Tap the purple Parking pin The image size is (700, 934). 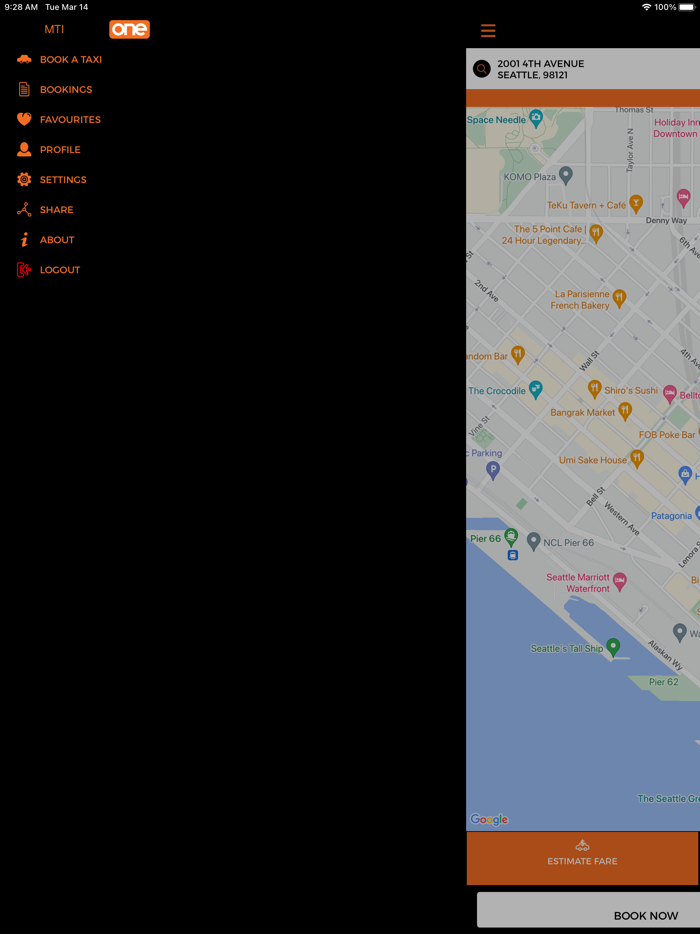click(x=493, y=471)
